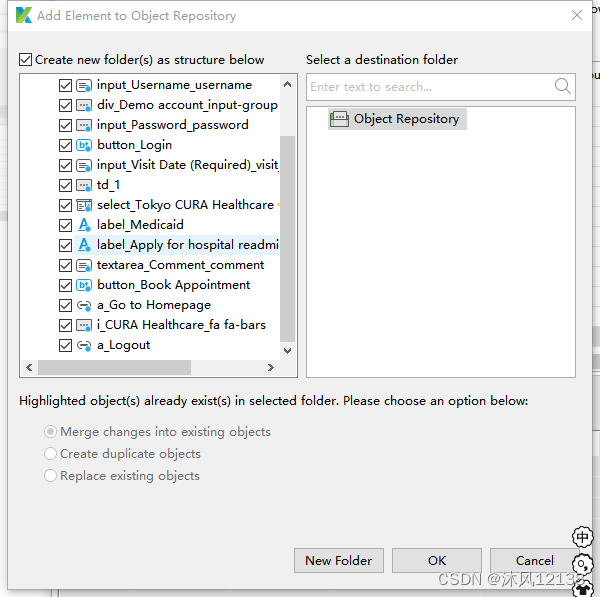Click the Cancel button

tap(535, 561)
